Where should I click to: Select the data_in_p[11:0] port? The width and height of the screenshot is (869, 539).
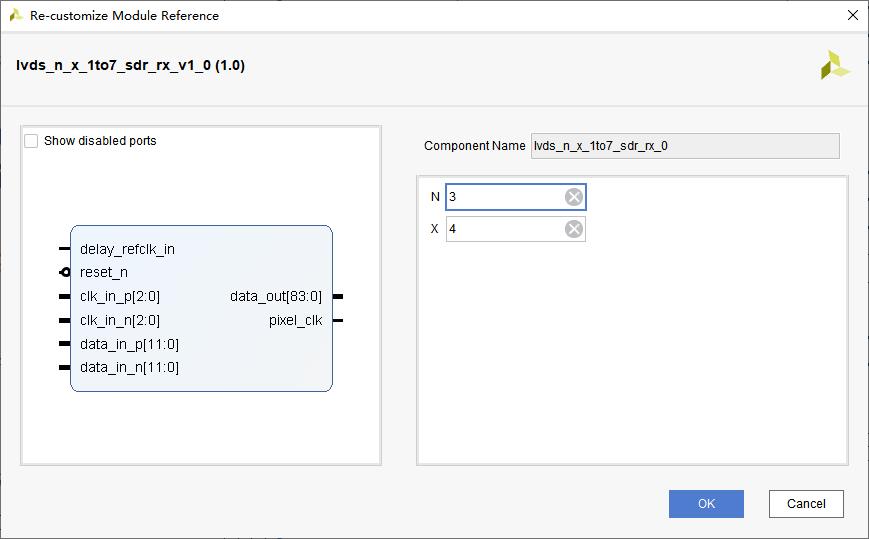[x=129, y=344]
